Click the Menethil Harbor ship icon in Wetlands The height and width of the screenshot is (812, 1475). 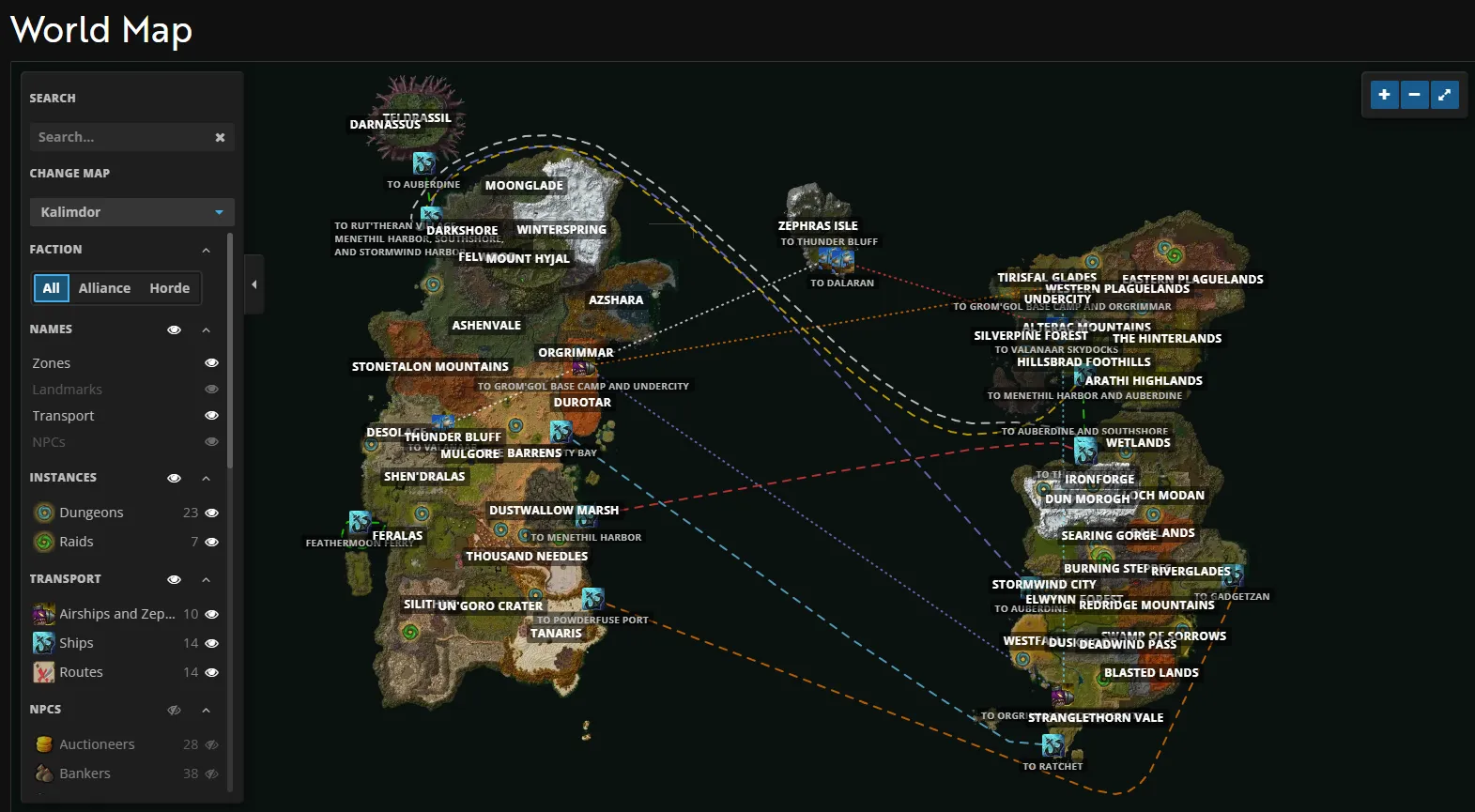[1085, 451]
